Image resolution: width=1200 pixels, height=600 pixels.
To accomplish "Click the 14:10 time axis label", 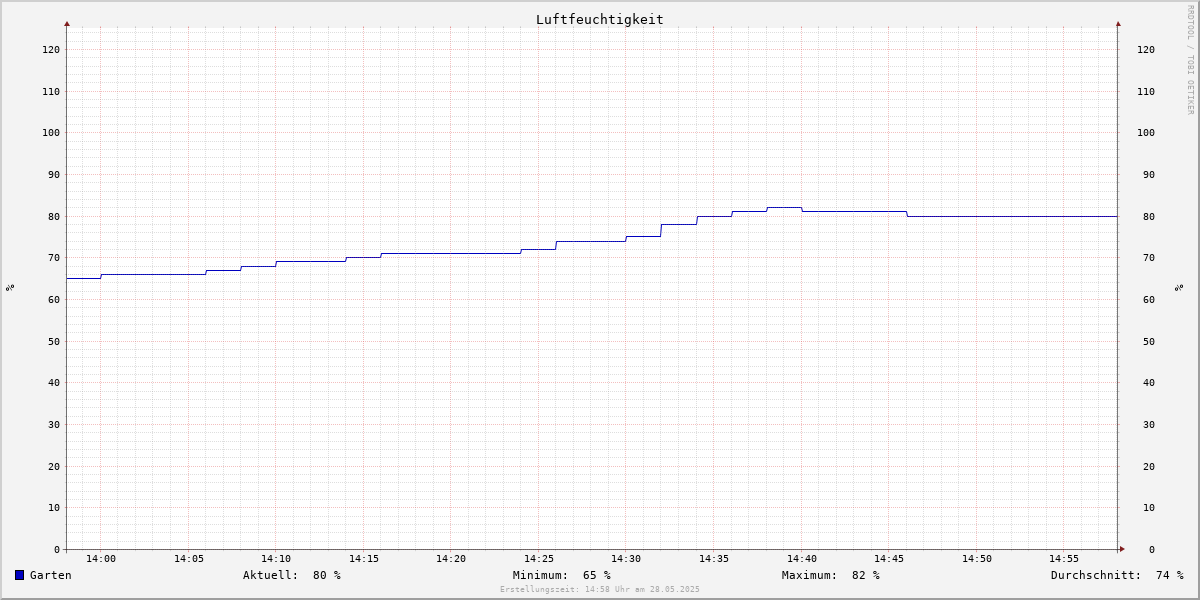I will coord(276,559).
